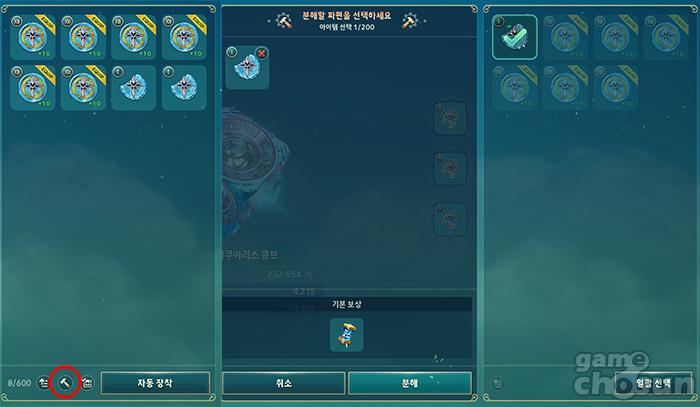Click the hammer icon left of the title
700x407 pixels.
tap(284, 21)
